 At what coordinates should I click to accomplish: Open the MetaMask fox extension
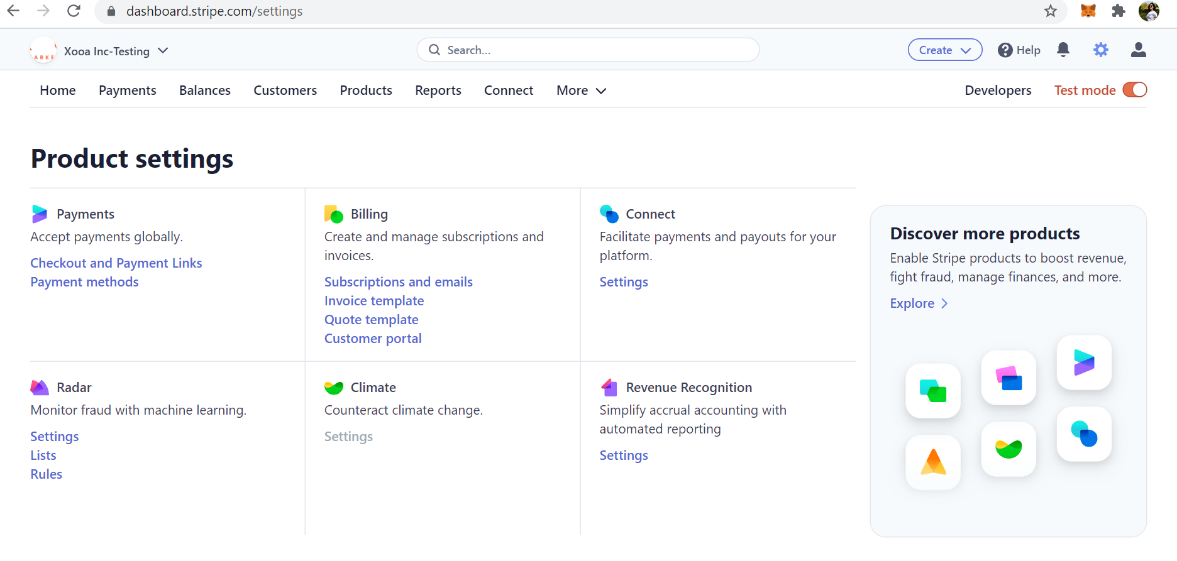tap(1088, 11)
